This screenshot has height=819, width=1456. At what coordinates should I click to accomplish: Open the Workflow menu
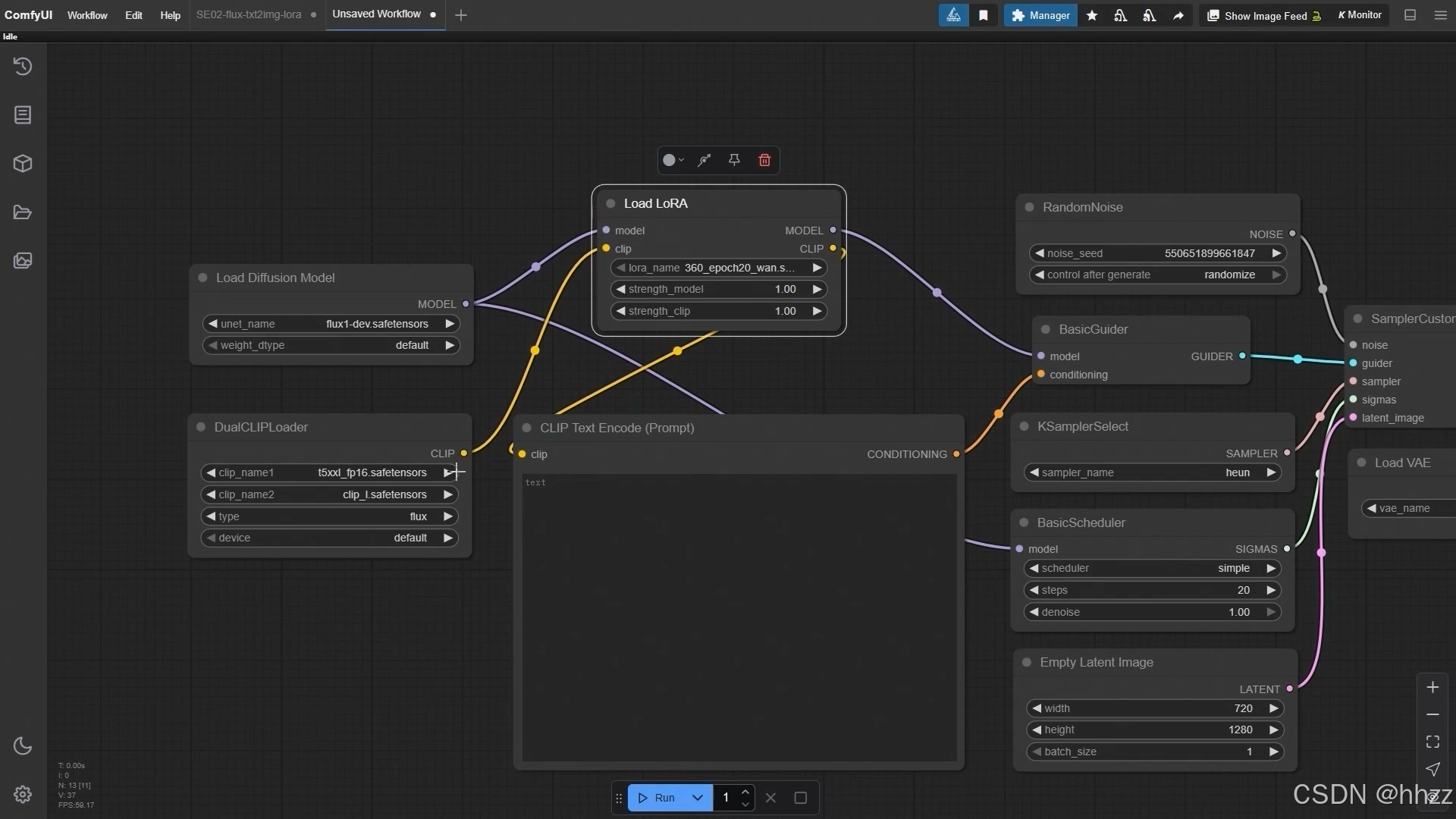tap(87, 15)
